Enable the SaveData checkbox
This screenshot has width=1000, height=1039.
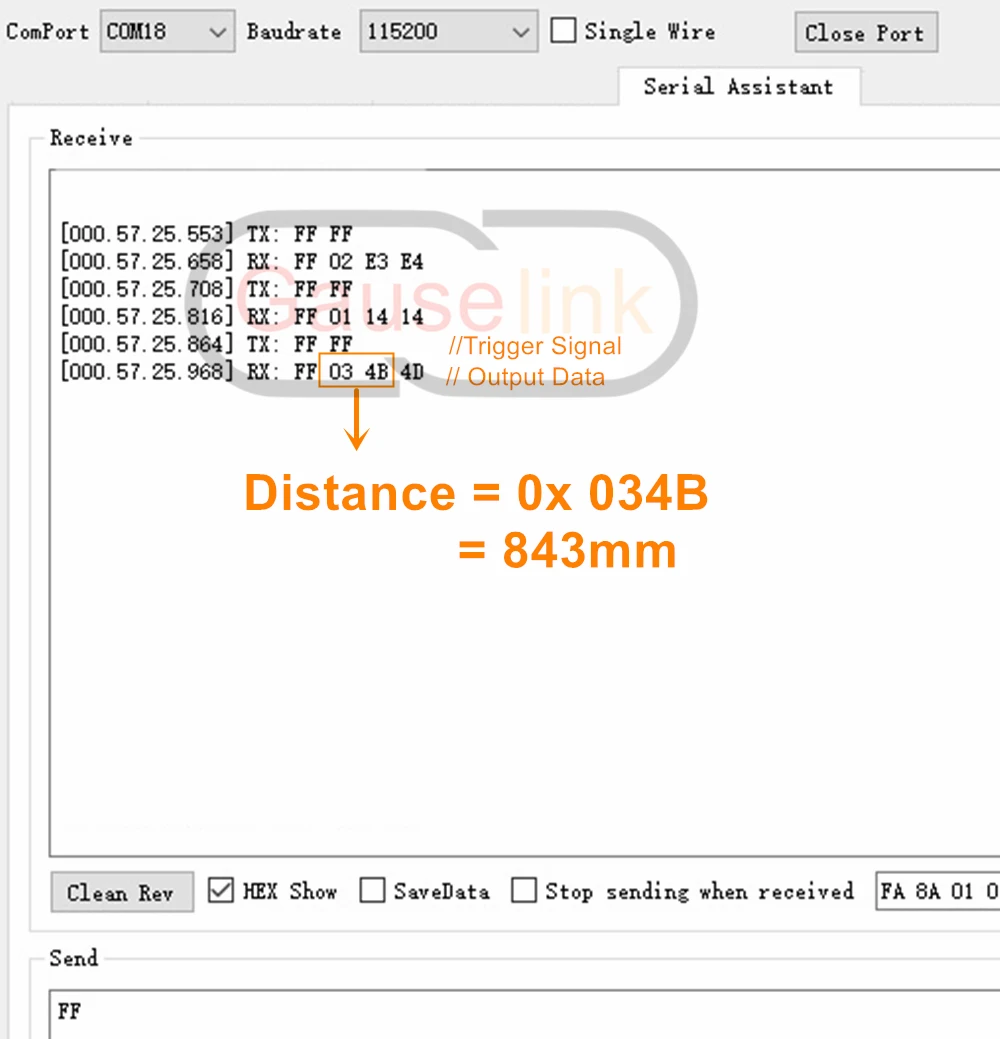372,891
